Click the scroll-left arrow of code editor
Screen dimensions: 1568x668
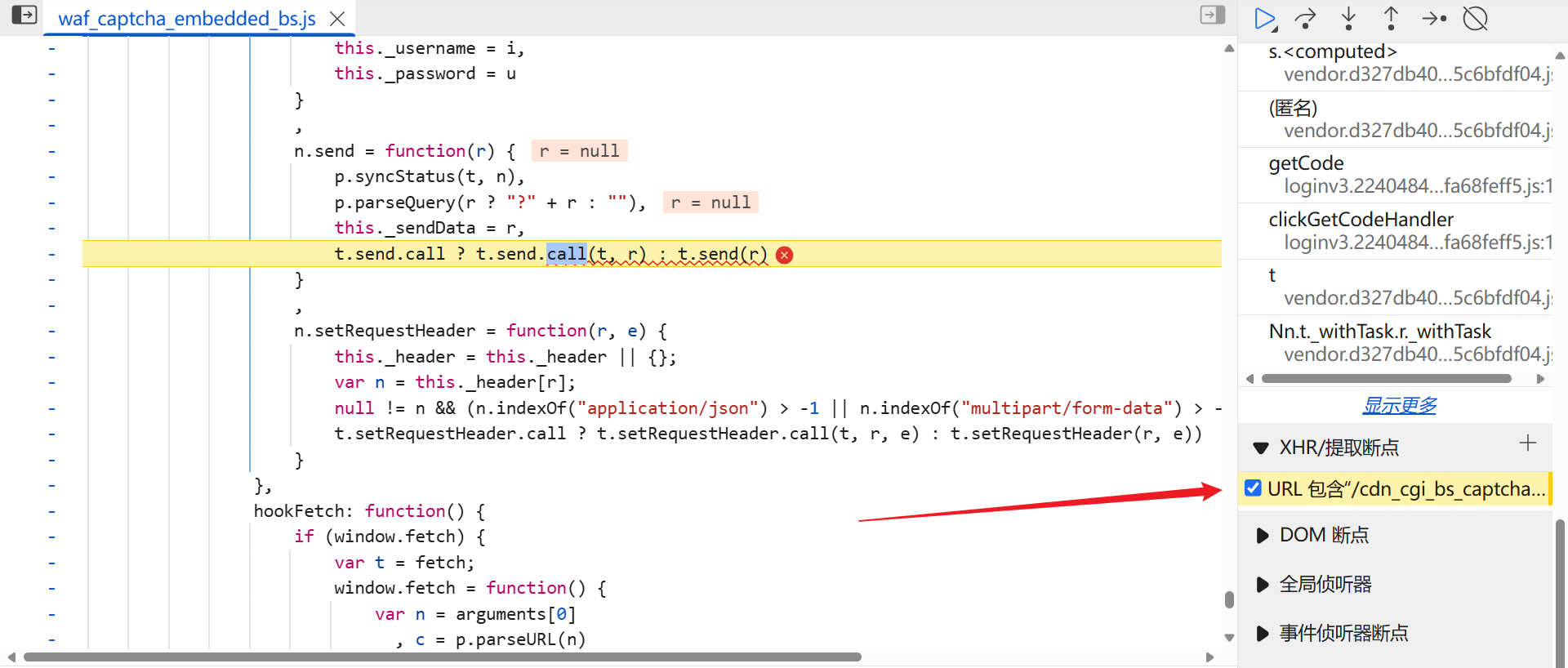pyautogui.click(x=11, y=657)
